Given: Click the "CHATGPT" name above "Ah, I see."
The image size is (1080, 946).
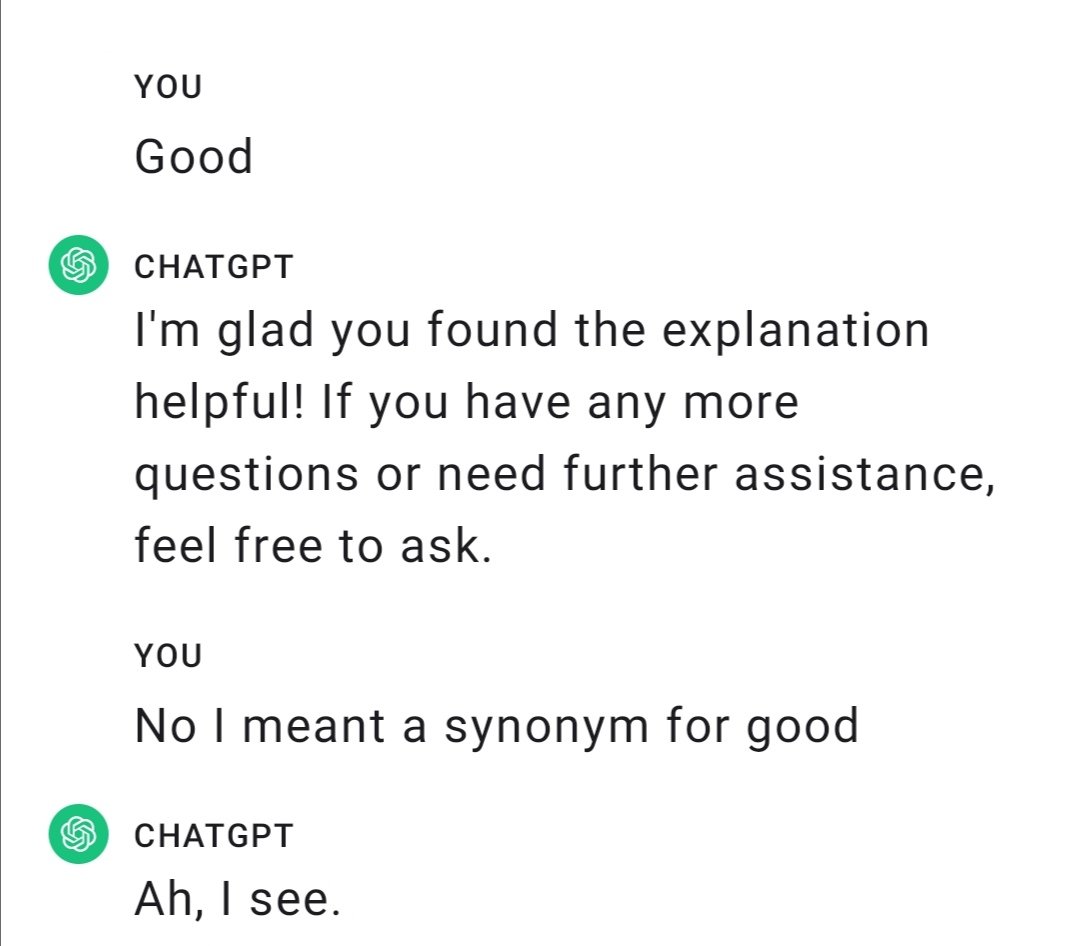Looking at the screenshot, I should (x=214, y=835).
